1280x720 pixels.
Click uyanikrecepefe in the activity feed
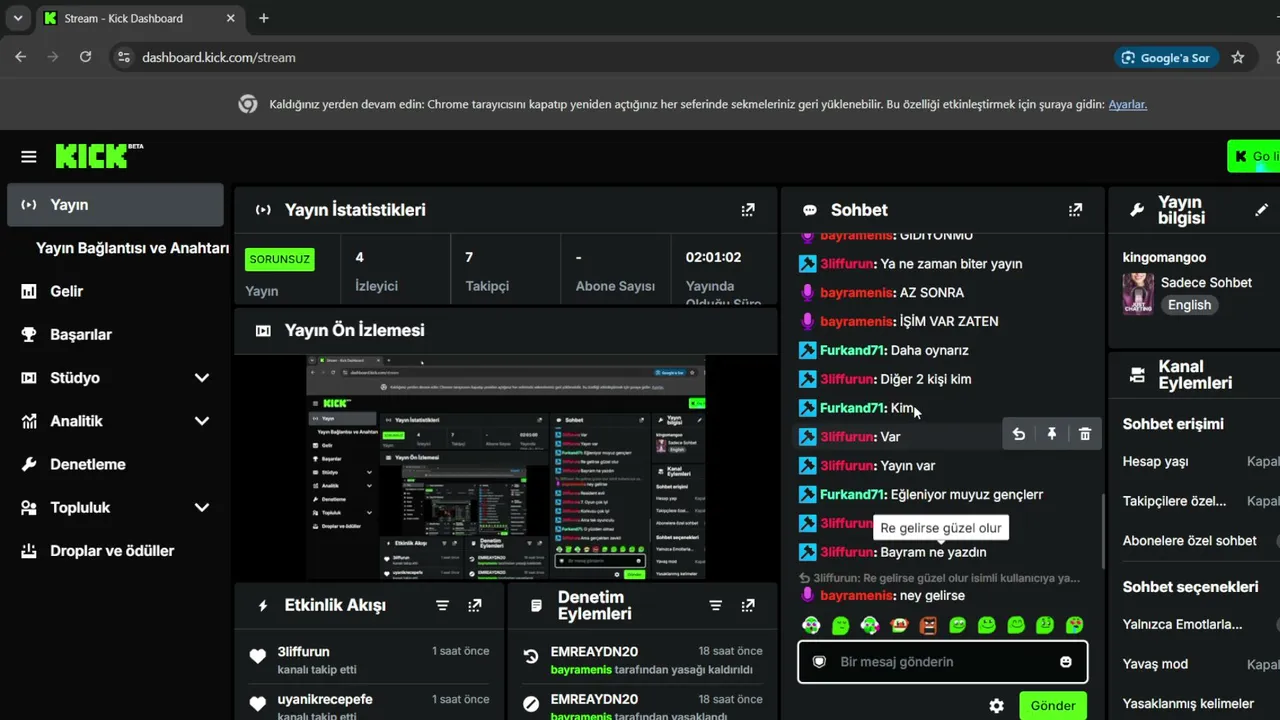click(x=325, y=700)
